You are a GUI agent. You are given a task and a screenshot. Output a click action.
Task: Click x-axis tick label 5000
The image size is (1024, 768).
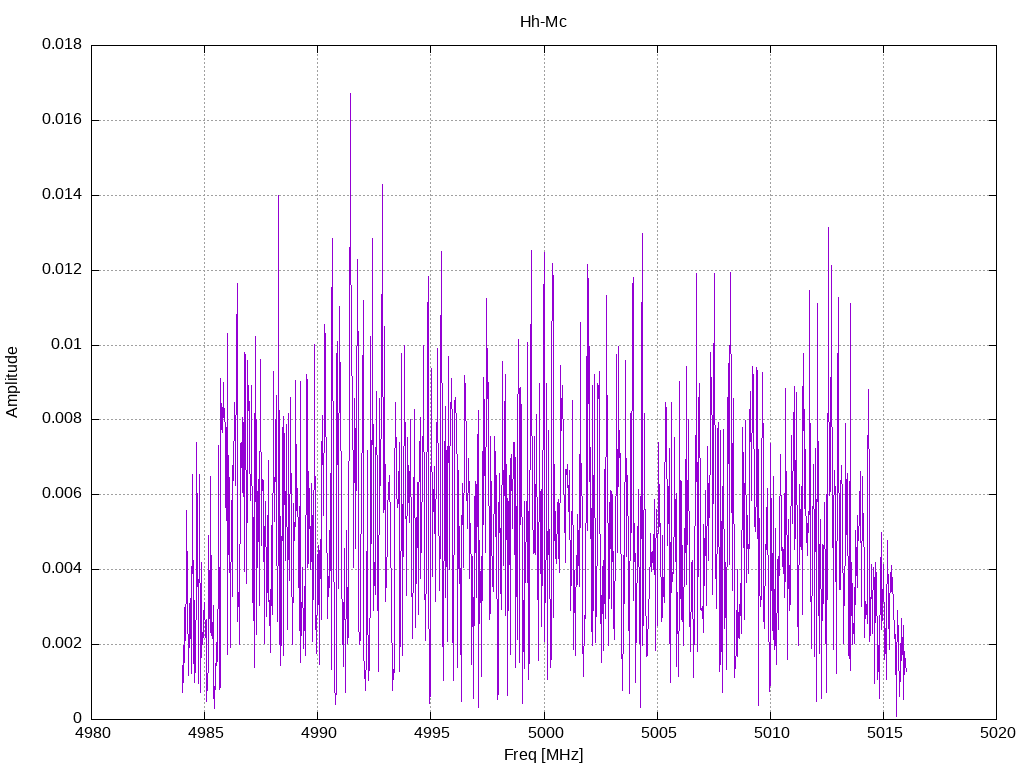pos(545,733)
